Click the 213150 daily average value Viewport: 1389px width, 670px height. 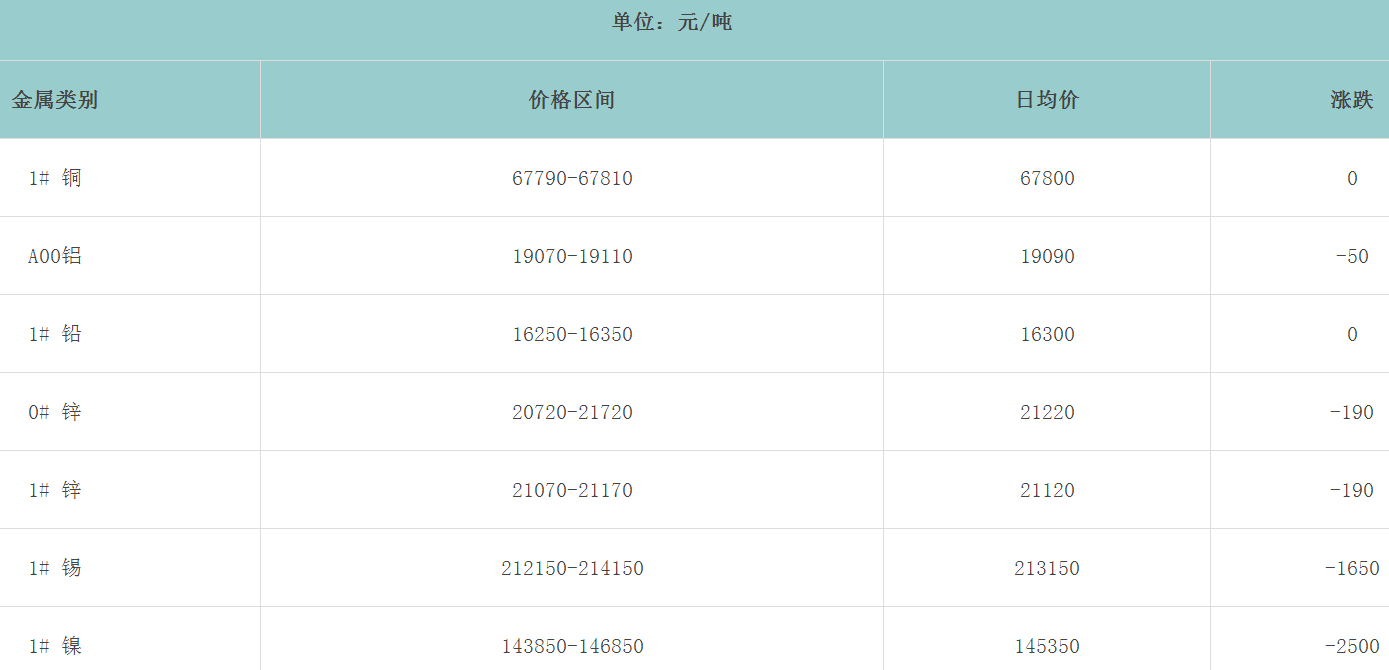point(1047,569)
